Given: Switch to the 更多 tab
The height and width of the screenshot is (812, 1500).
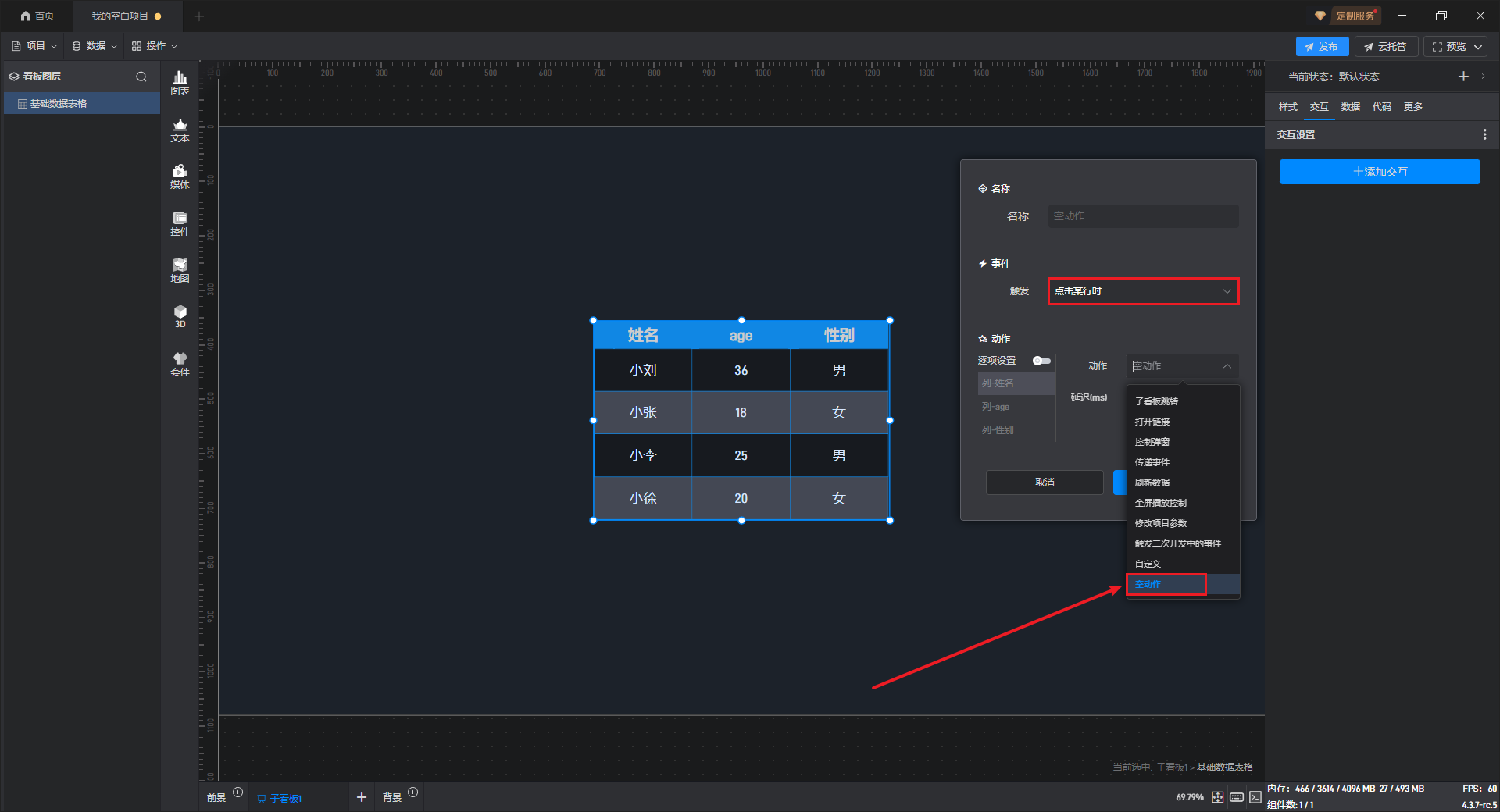Looking at the screenshot, I should coord(1412,107).
